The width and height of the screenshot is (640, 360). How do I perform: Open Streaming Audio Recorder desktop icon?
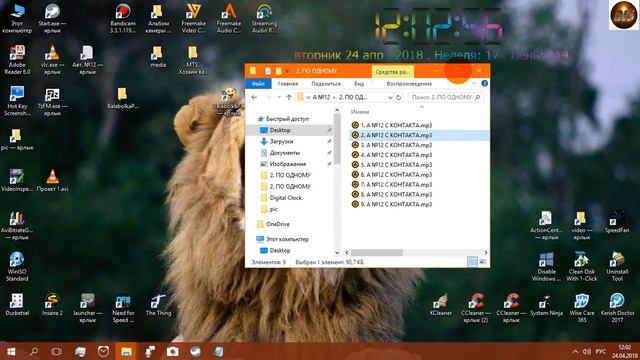point(264,18)
